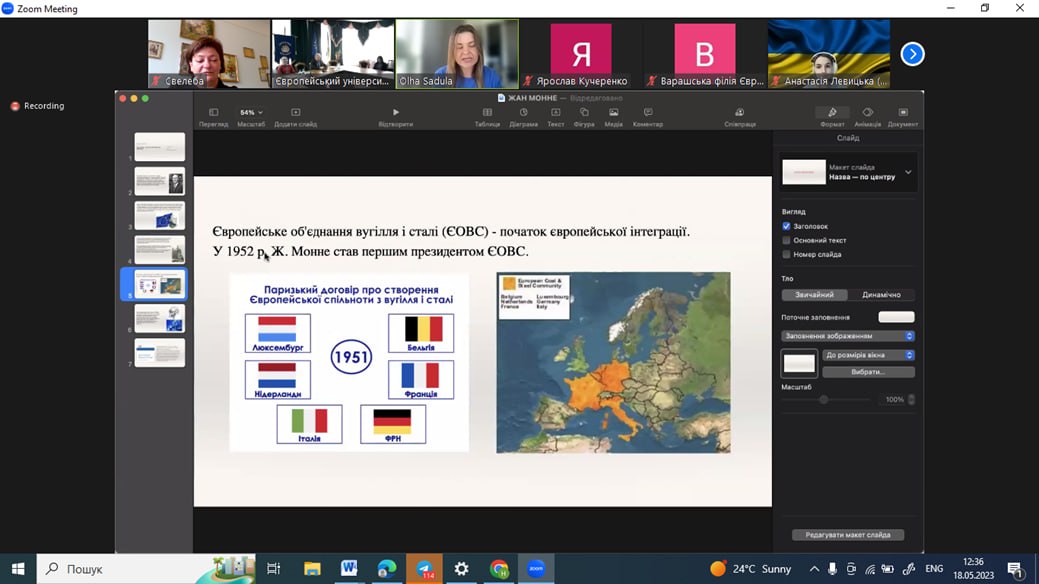Uncheck the Заголовок checkbox
Screen dimensions: 1039x584
(x=787, y=226)
